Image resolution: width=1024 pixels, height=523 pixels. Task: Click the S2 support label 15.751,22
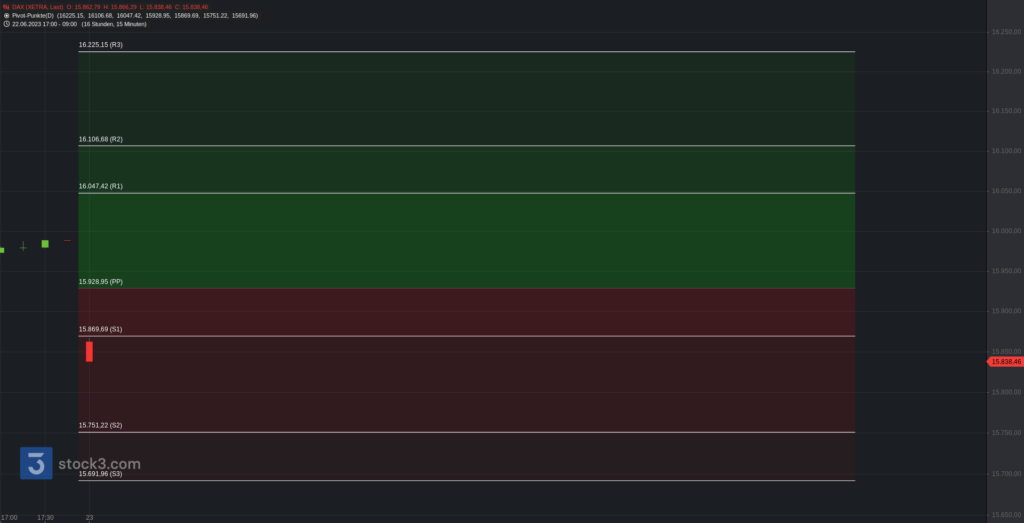100,425
